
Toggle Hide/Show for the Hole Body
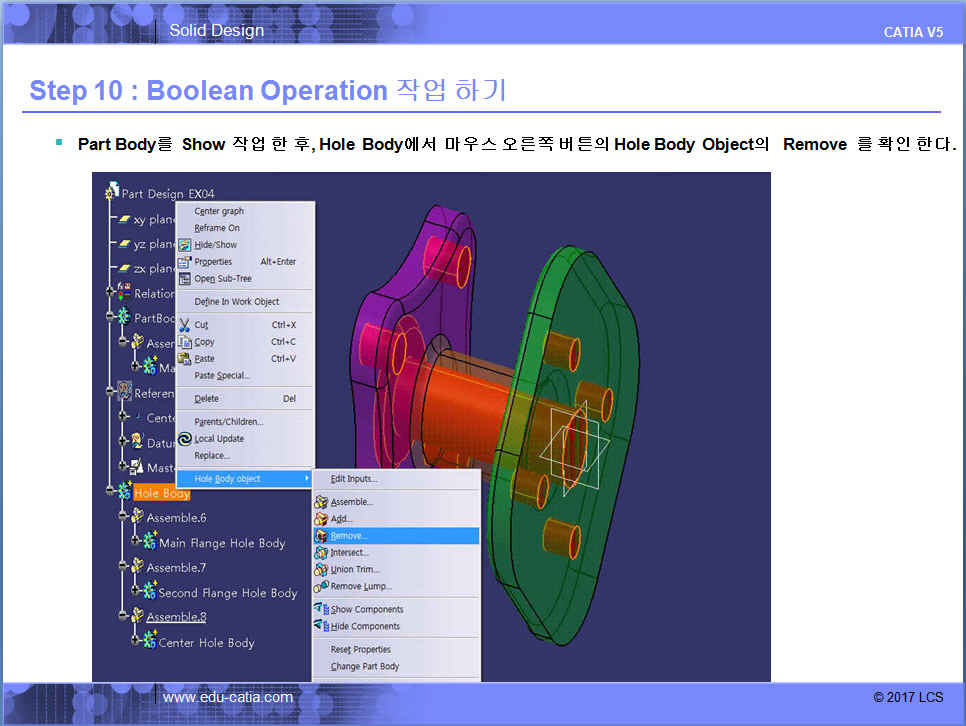(x=215, y=245)
